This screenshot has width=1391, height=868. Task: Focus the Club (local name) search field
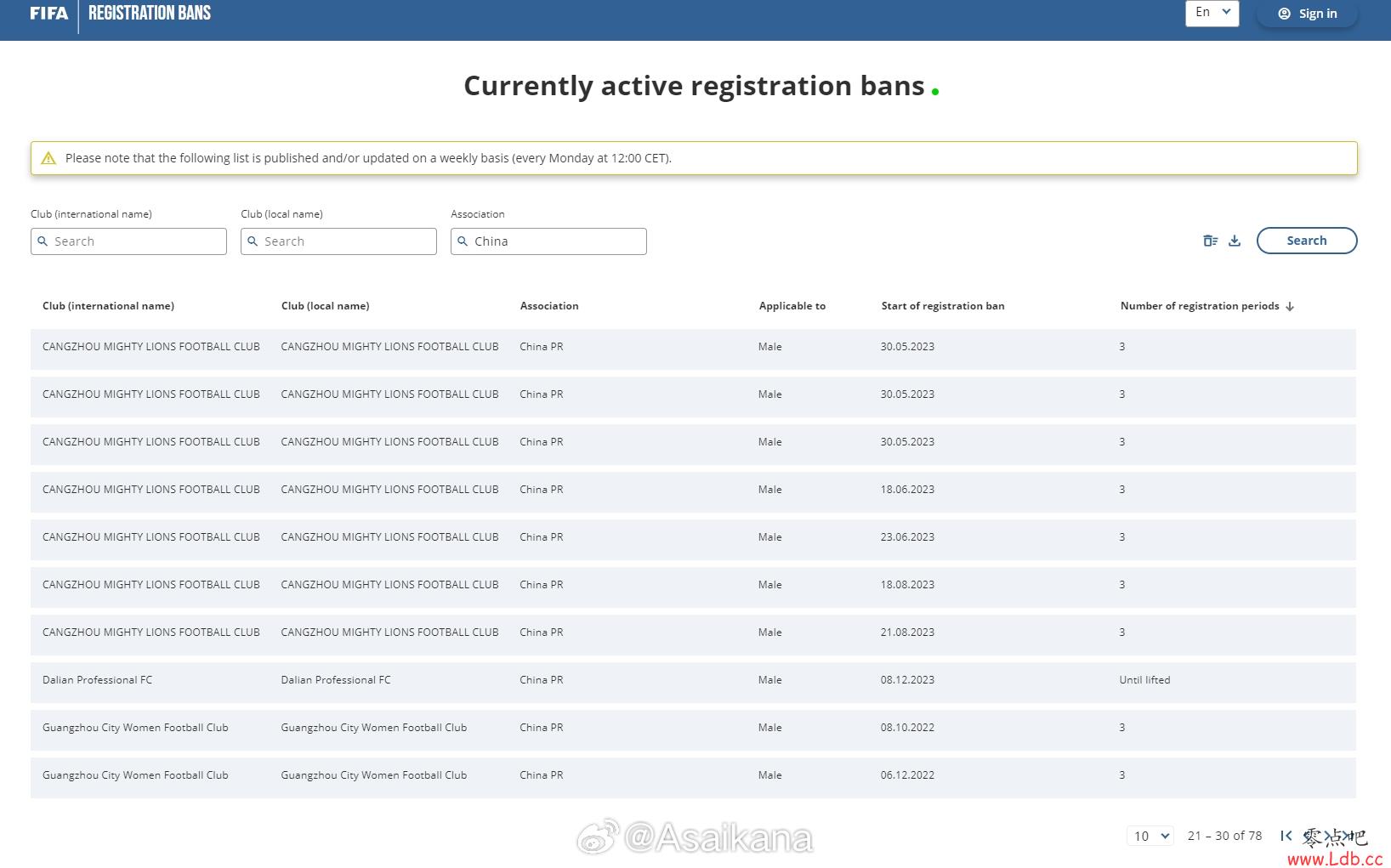338,241
